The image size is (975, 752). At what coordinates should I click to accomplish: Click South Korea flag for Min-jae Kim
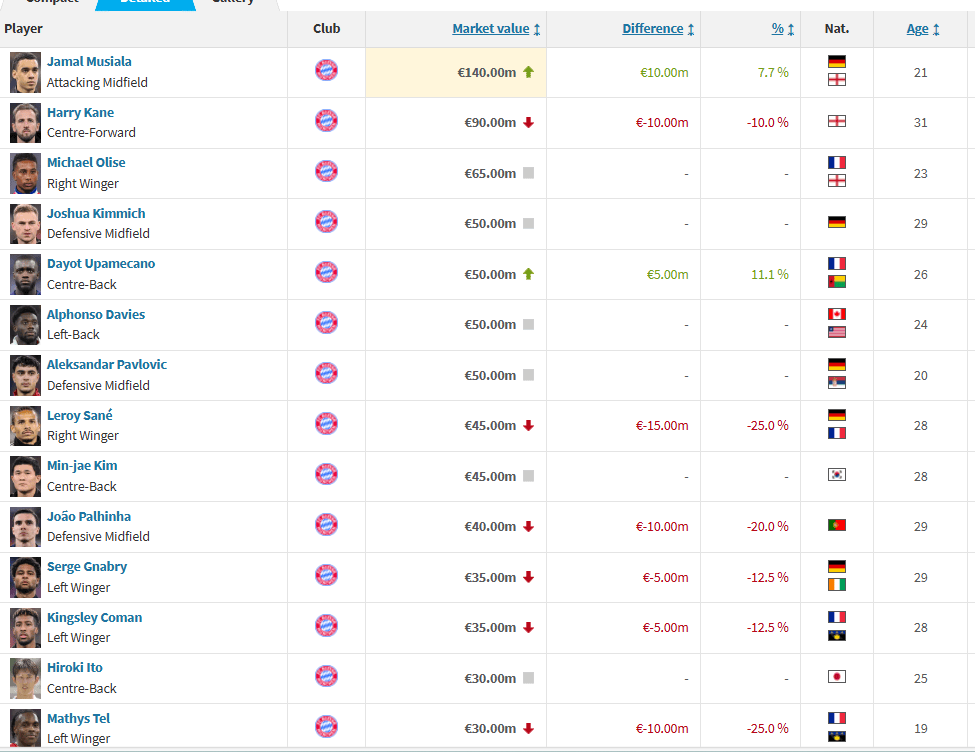pyautogui.click(x=837, y=475)
